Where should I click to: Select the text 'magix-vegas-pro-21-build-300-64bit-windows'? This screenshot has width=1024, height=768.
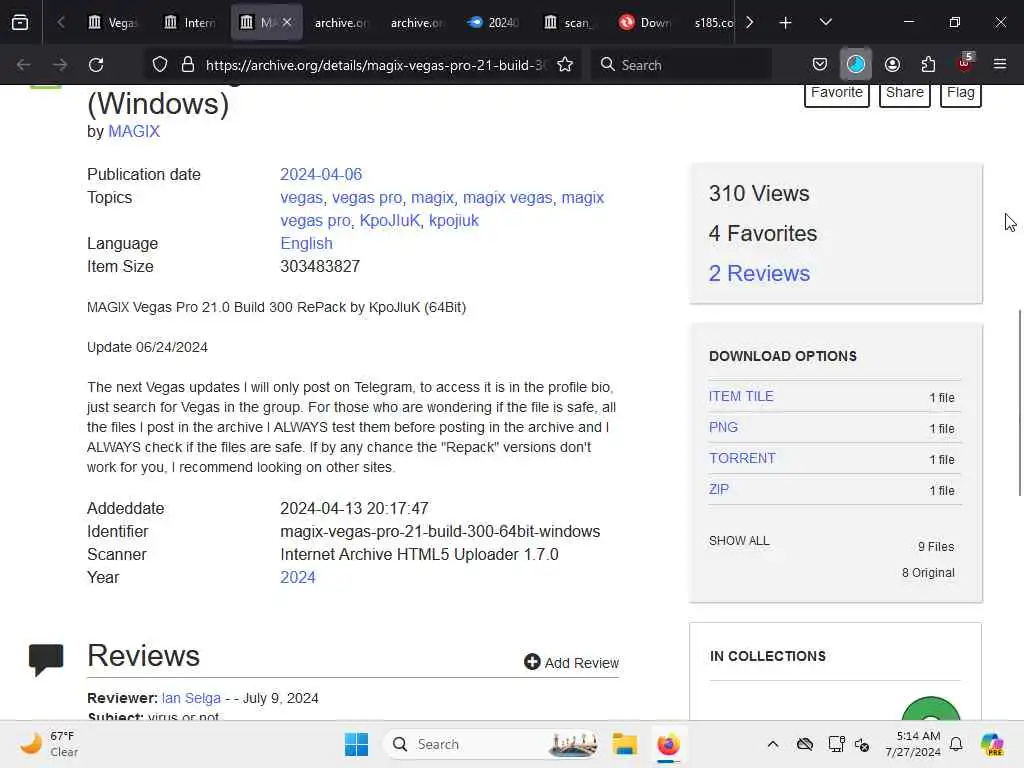(x=440, y=531)
